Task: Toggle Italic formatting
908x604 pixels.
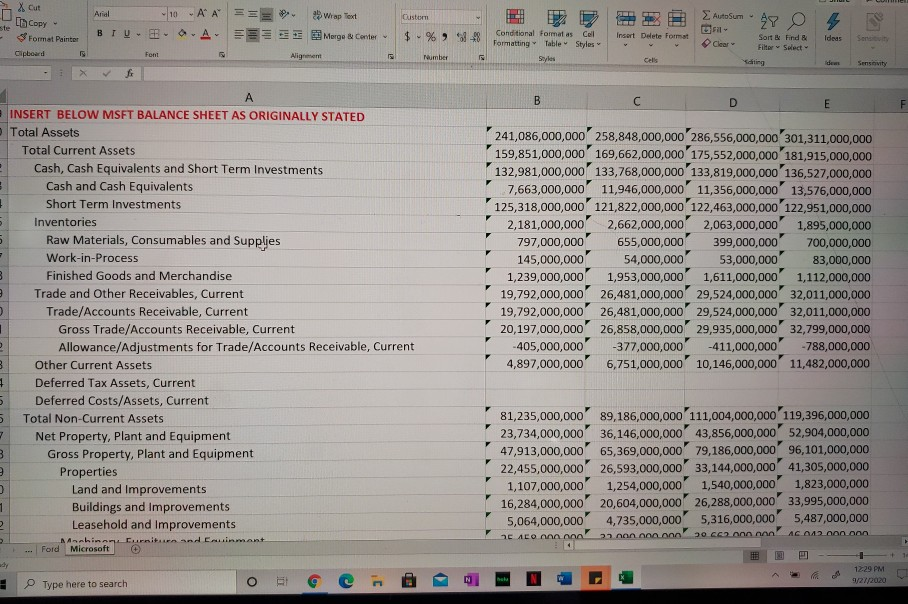Action: (x=114, y=34)
